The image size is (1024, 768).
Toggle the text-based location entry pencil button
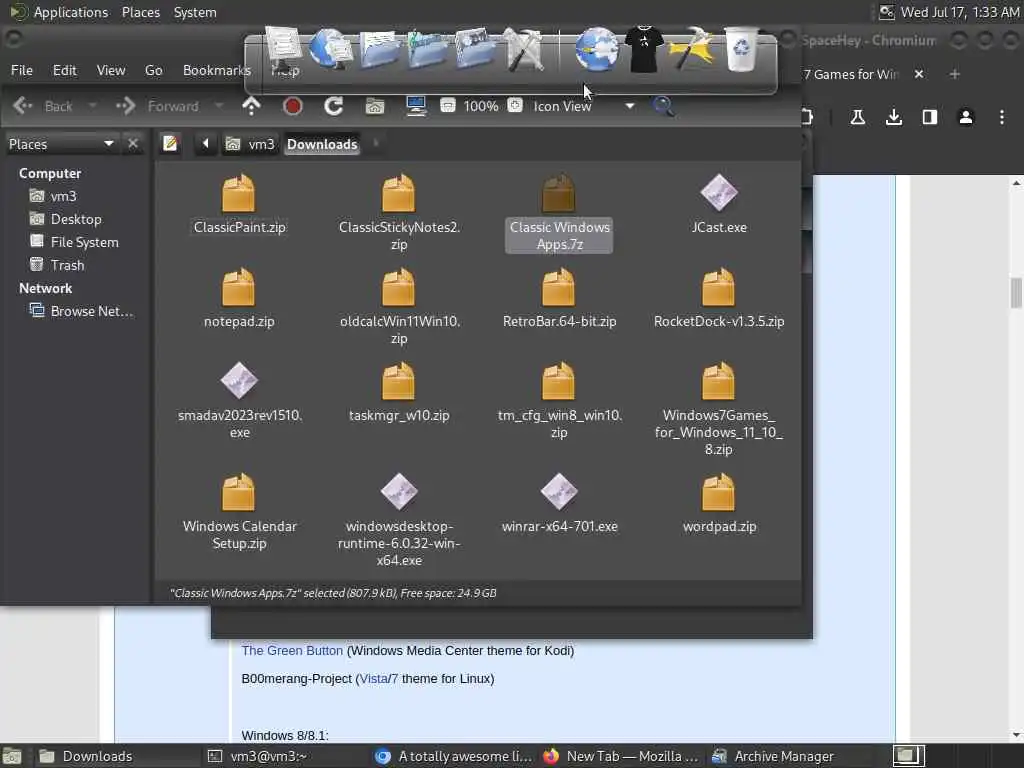click(170, 143)
